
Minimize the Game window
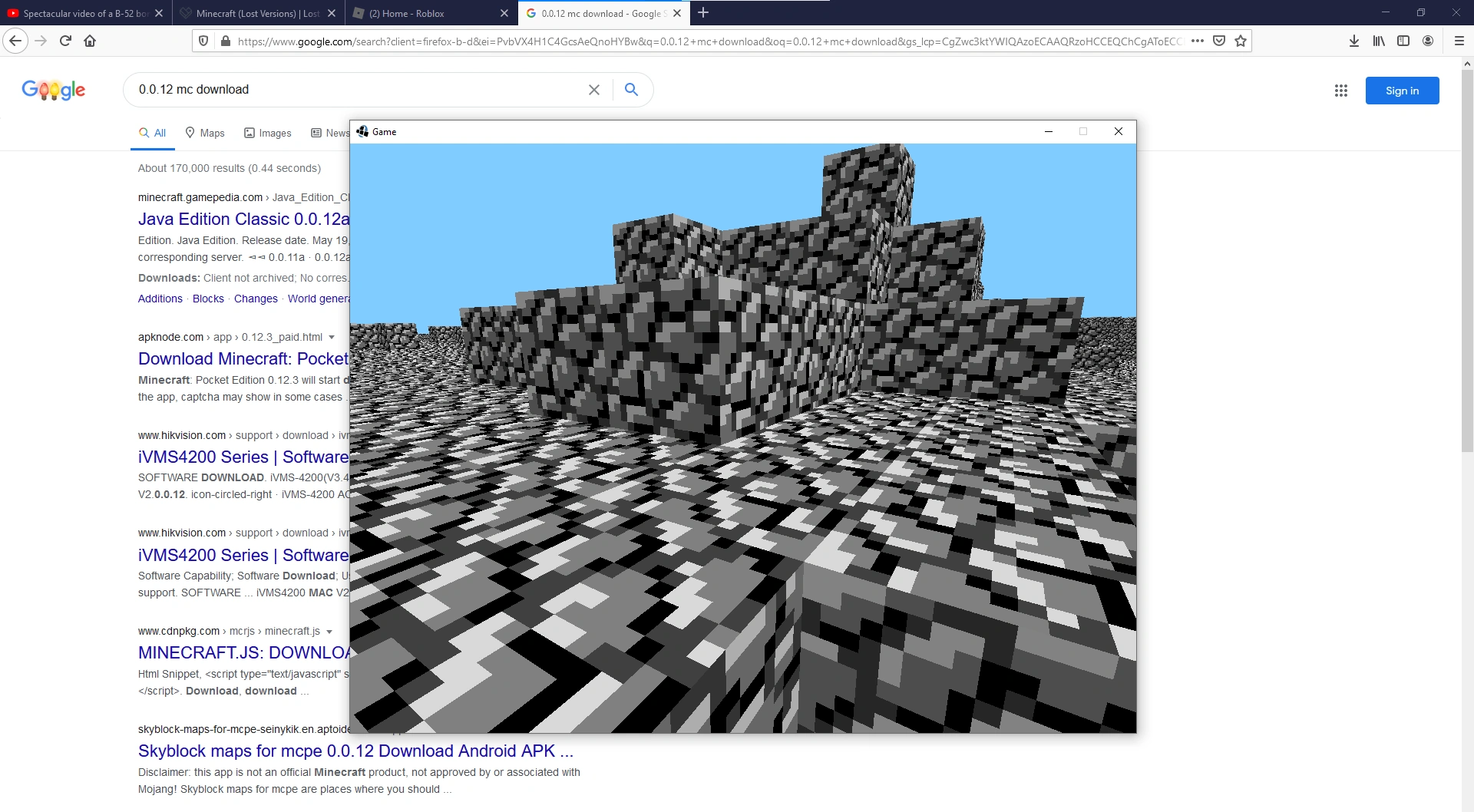click(1048, 132)
